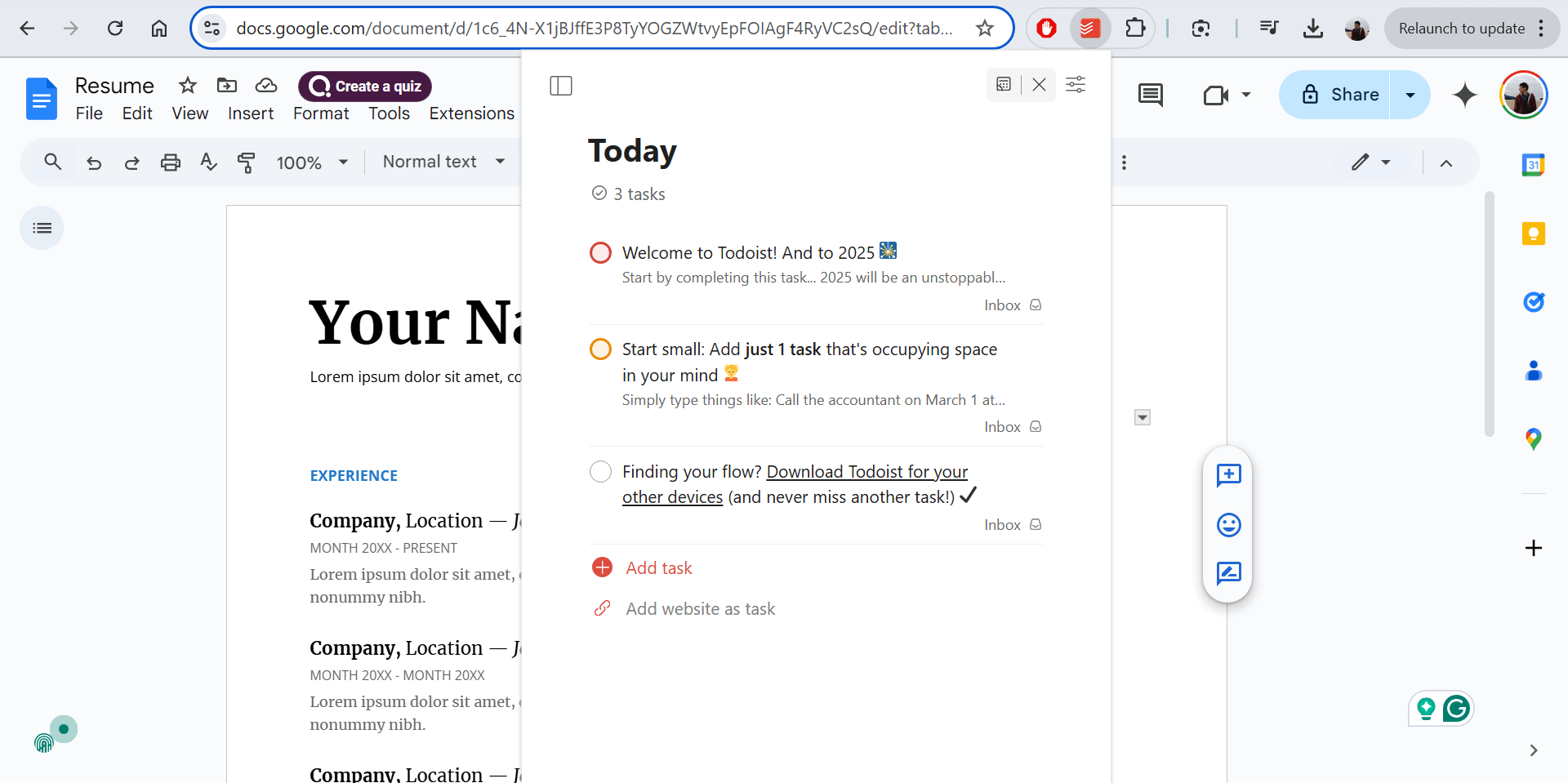Check off the Start small task
The image size is (1568, 783).
(x=600, y=349)
